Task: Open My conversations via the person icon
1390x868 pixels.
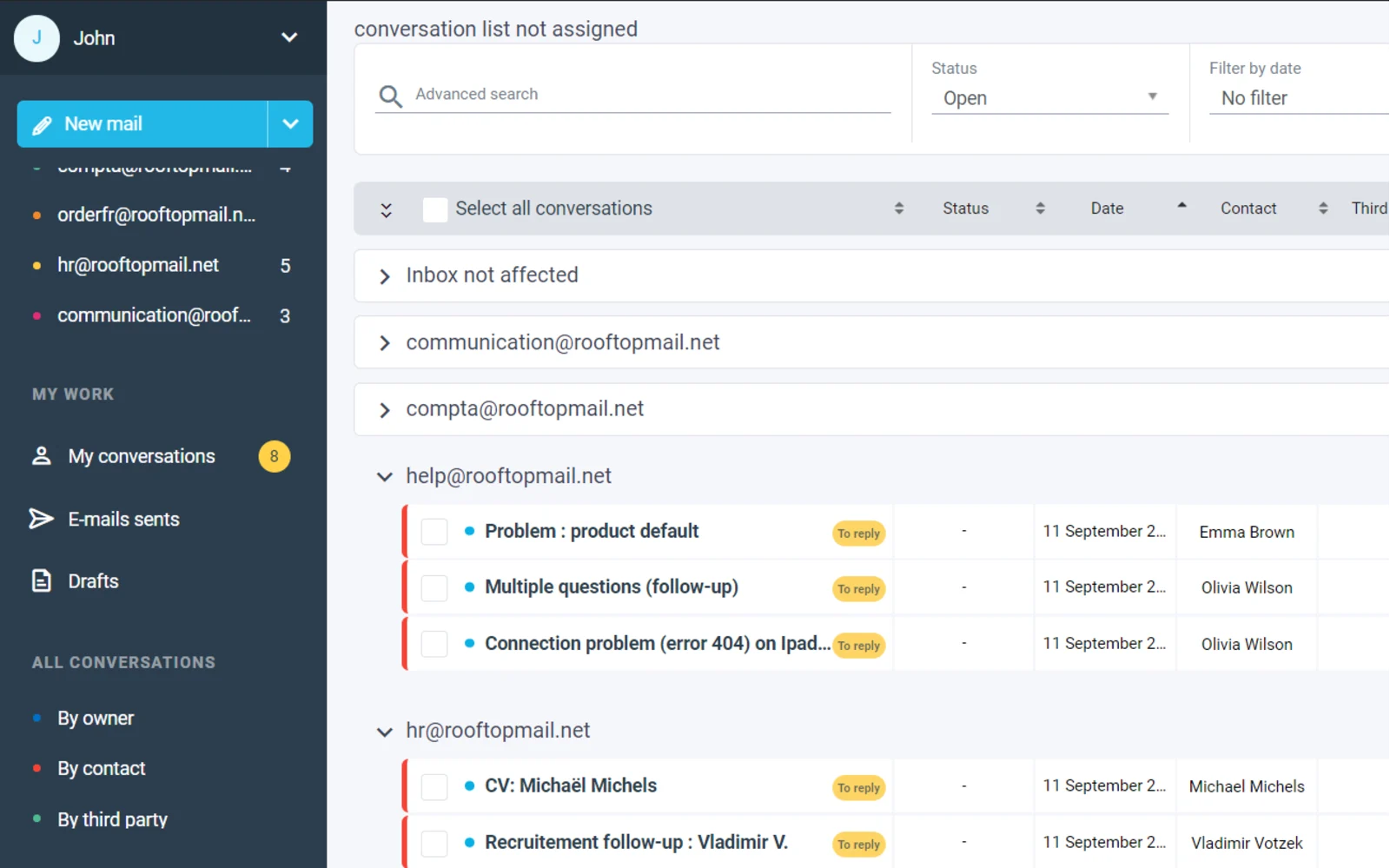Action: pyautogui.click(x=41, y=455)
